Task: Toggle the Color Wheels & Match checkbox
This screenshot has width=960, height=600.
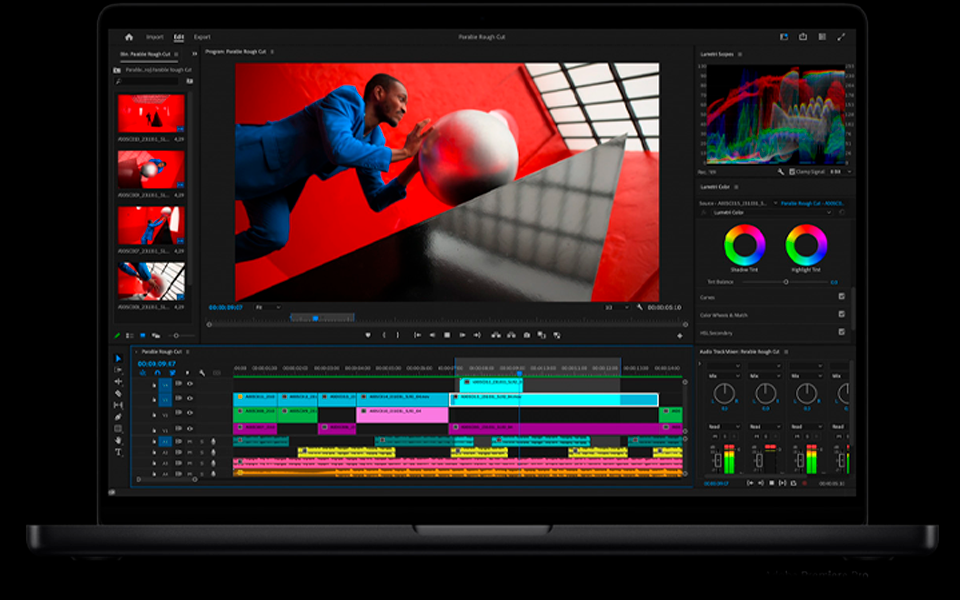Action: point(841,315)
